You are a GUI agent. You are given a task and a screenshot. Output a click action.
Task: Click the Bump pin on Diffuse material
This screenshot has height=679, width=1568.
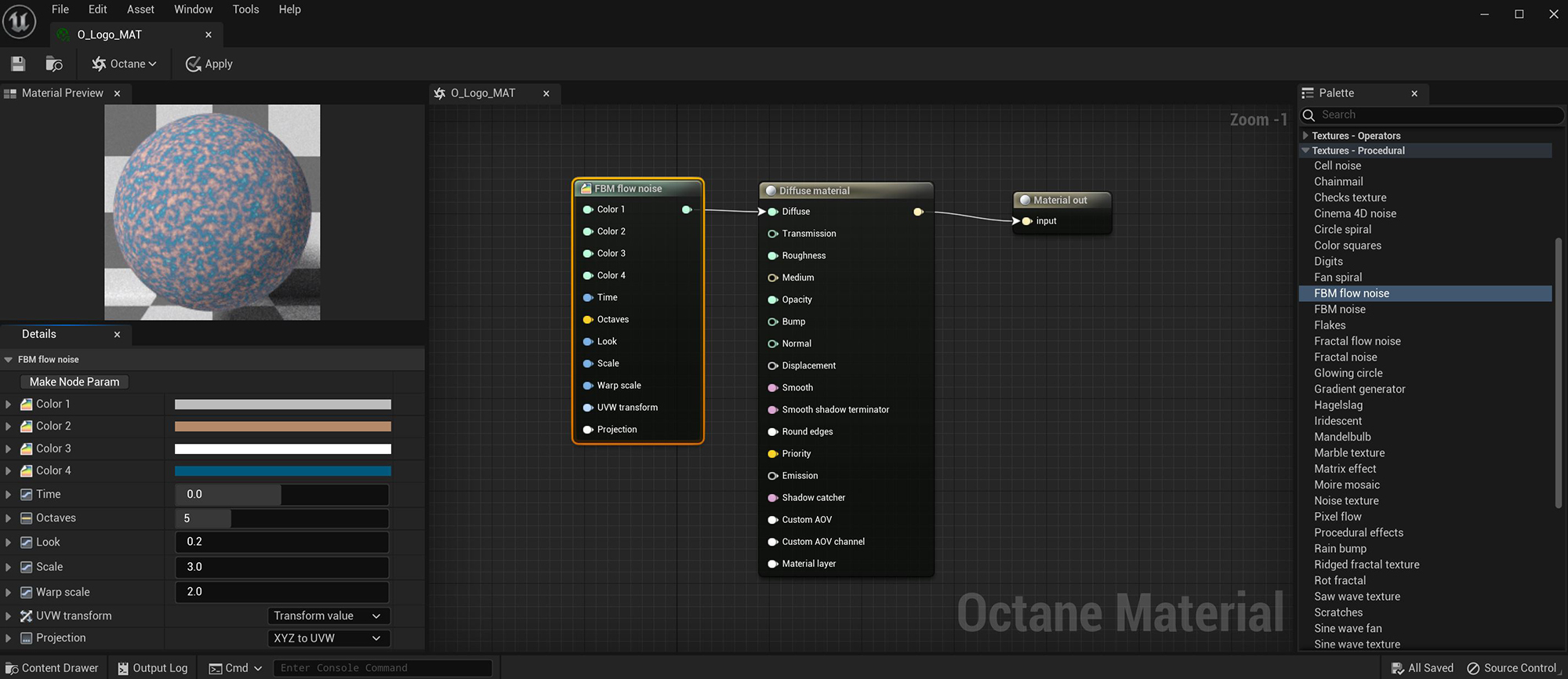pos(772,321)
